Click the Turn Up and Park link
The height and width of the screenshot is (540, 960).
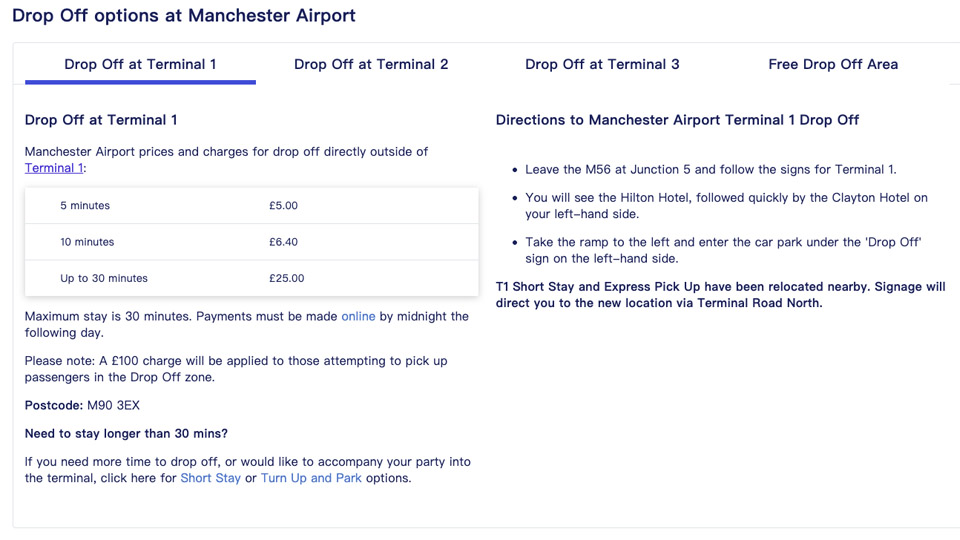311,478
